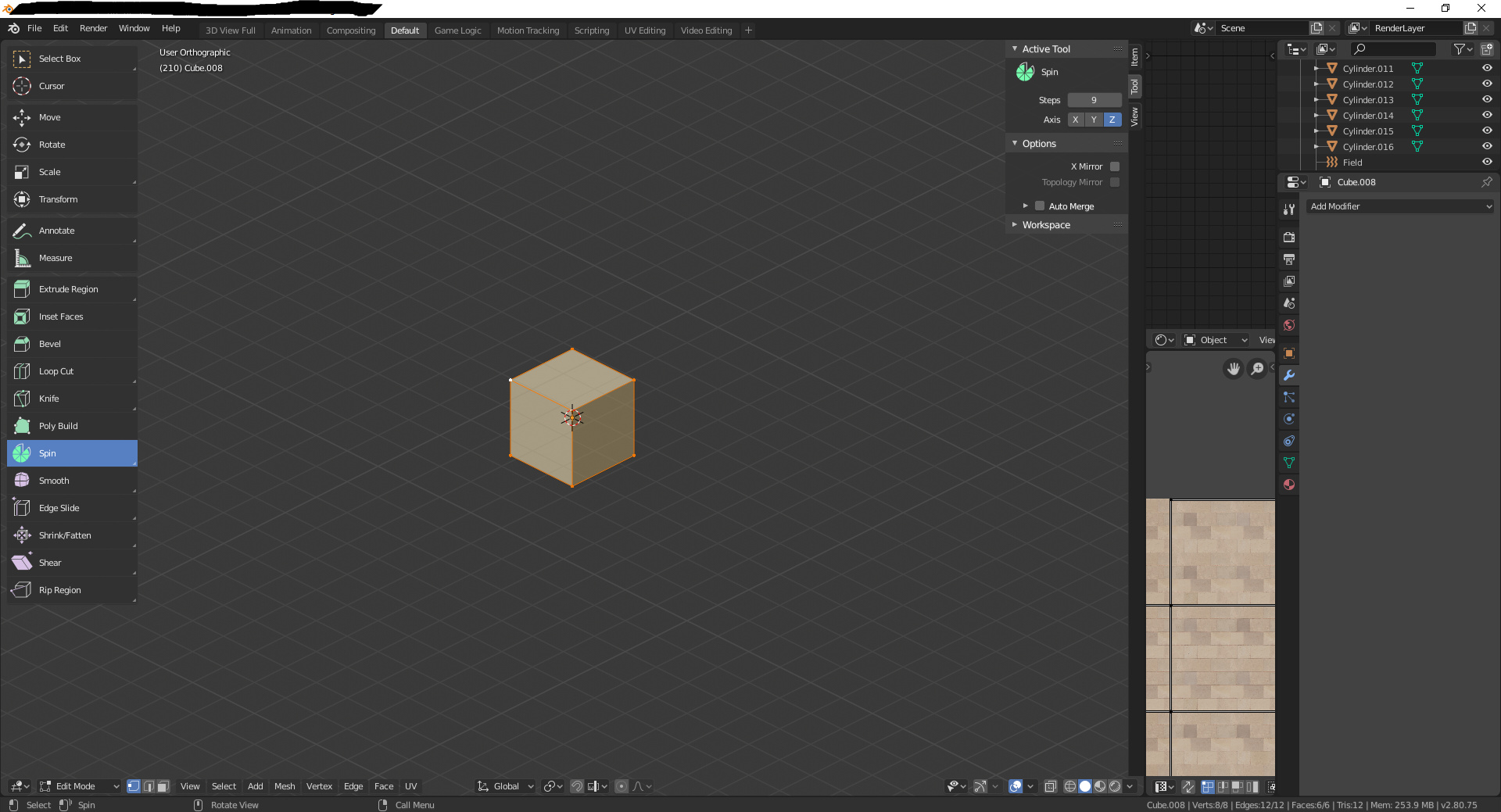This screenshot has width=1501, height=812.
Task: Open the Render menu
Action: coord(93,28)
